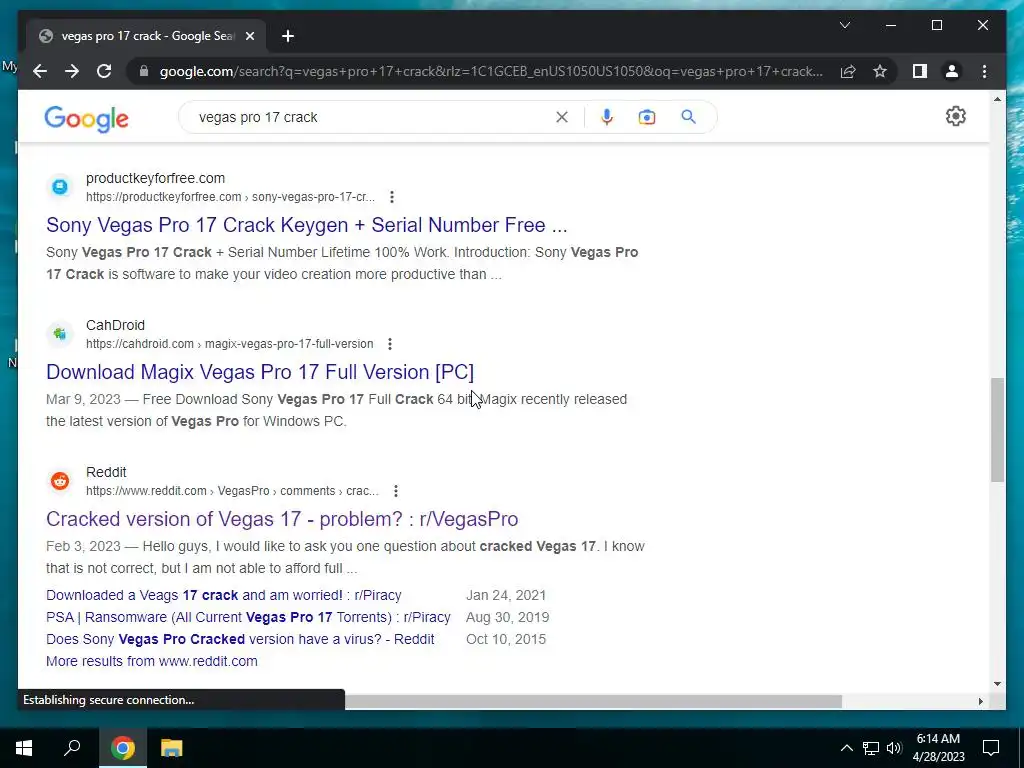1024x768 pixels.
Task: Click the CahDroid site name
Action: (x=116, y=325)
